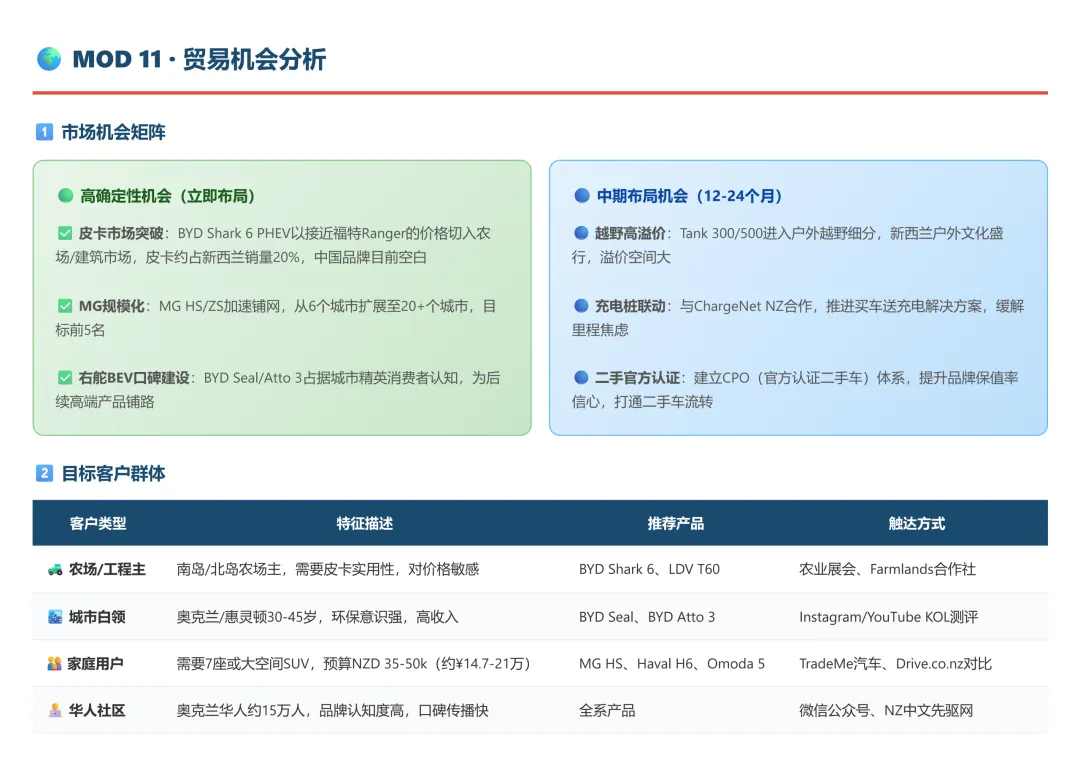The image size is (1080, 763).
Task: Click the cell 农业展会、Farmlands合作社
Action: click(x=887, y=569)
